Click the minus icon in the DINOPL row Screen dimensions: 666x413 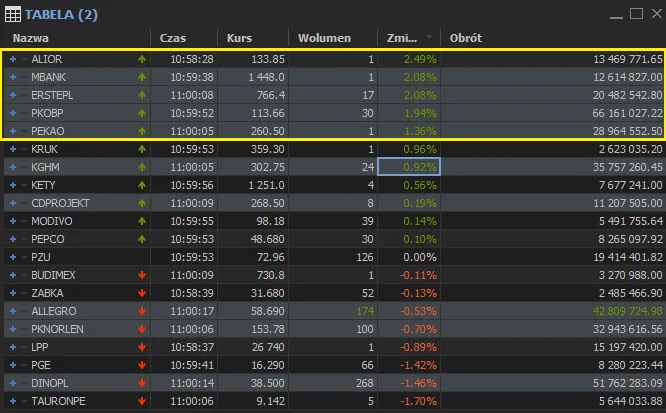[x=24, y=383]
